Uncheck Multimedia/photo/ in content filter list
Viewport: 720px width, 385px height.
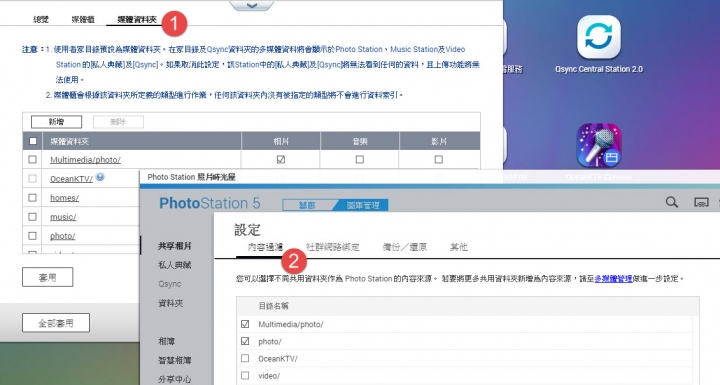coord(245,324)
